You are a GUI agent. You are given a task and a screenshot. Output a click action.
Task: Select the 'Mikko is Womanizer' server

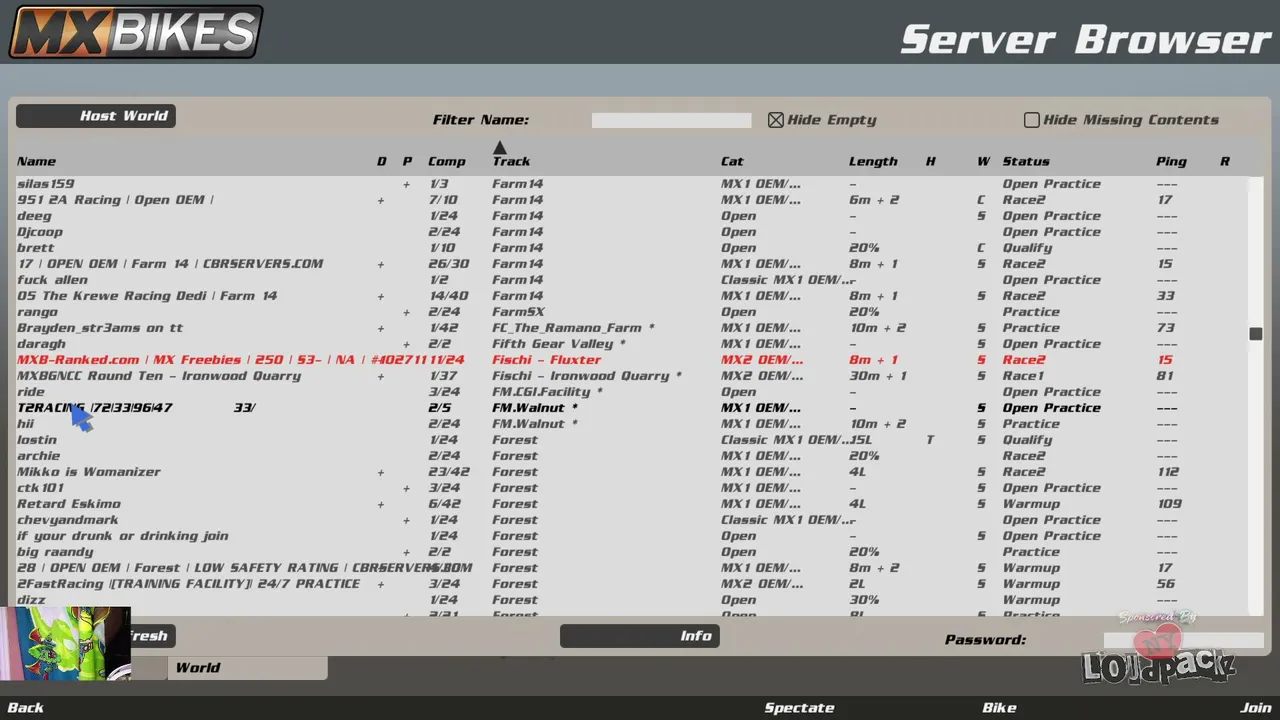coord(633,472)
